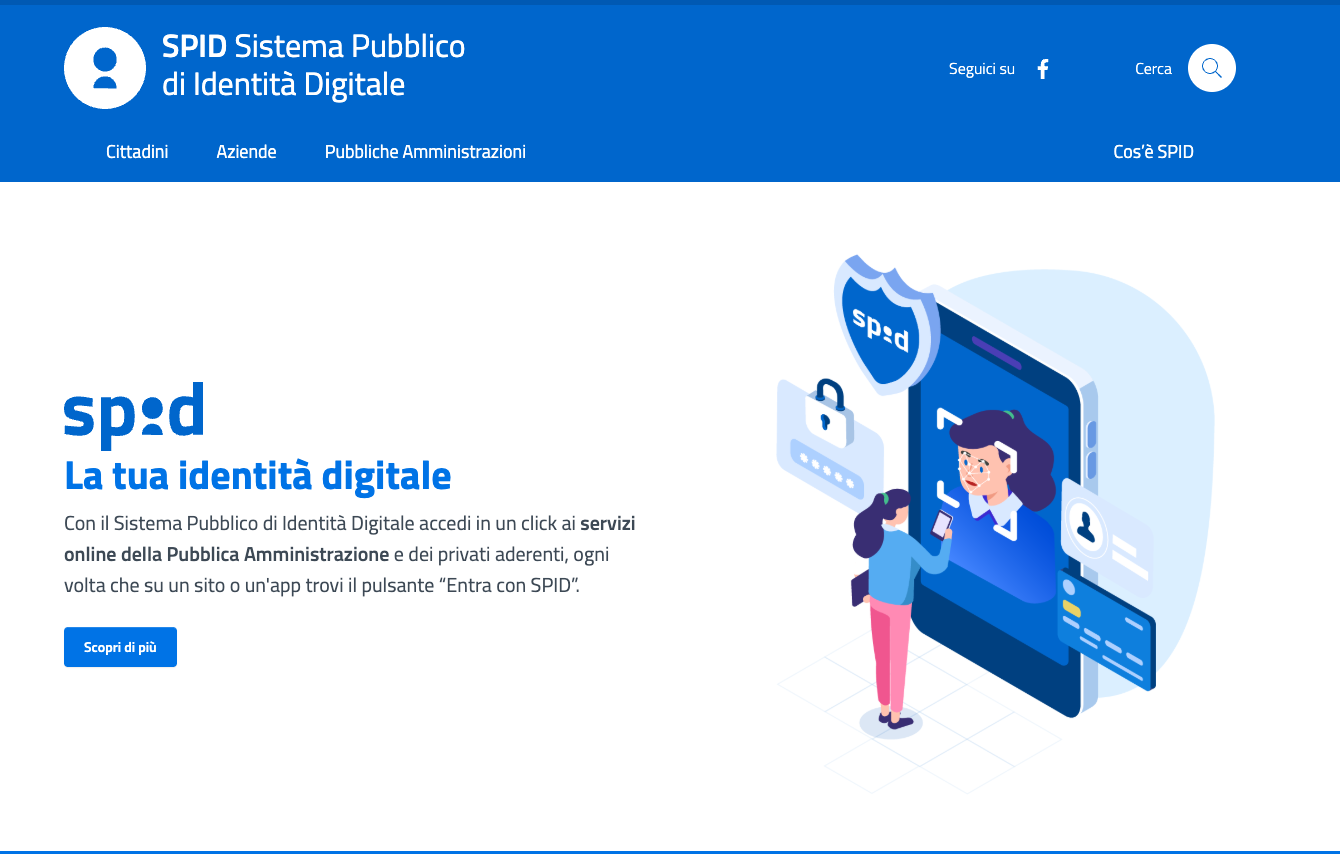
Task: Click the magnifying glass search icon
Action: [x=1211, y=68]
